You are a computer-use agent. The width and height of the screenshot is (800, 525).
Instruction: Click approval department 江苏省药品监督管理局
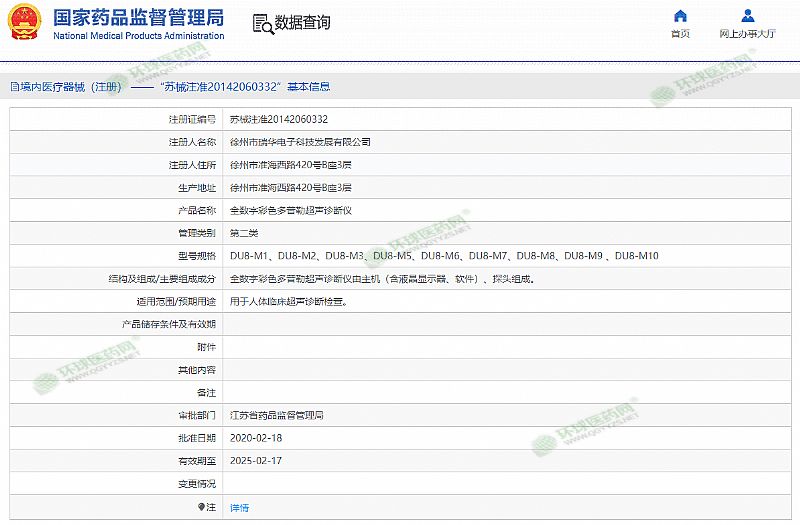coord(277,415)
